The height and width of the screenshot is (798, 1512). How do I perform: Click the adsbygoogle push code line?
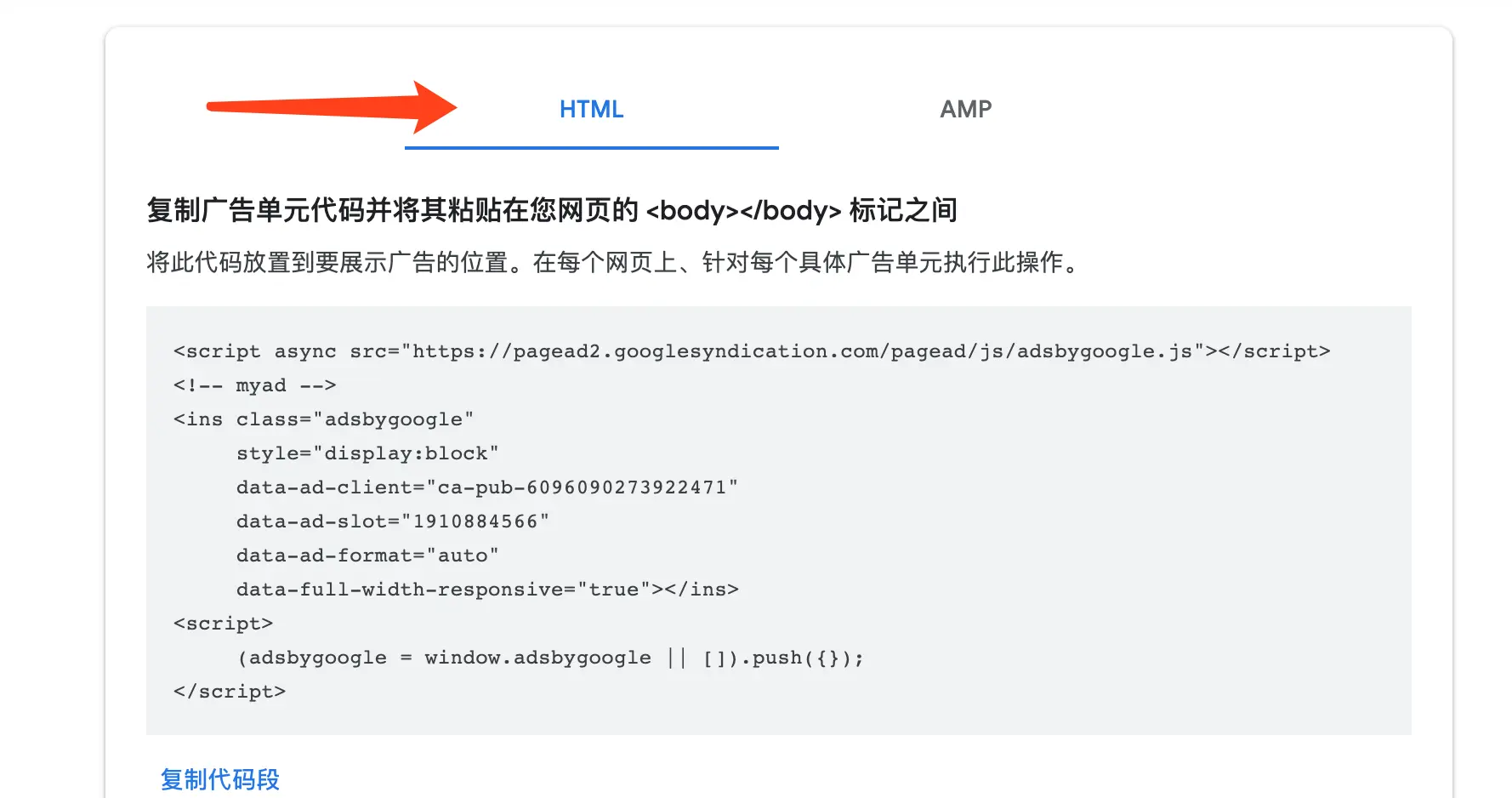[x=550, y=658]
